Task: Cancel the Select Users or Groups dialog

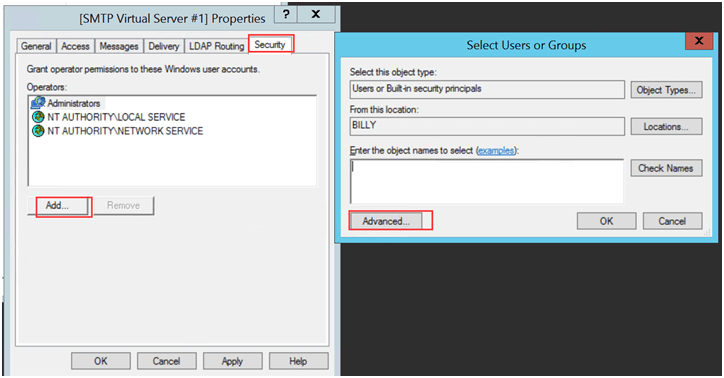Action: [x=672, y=221]
